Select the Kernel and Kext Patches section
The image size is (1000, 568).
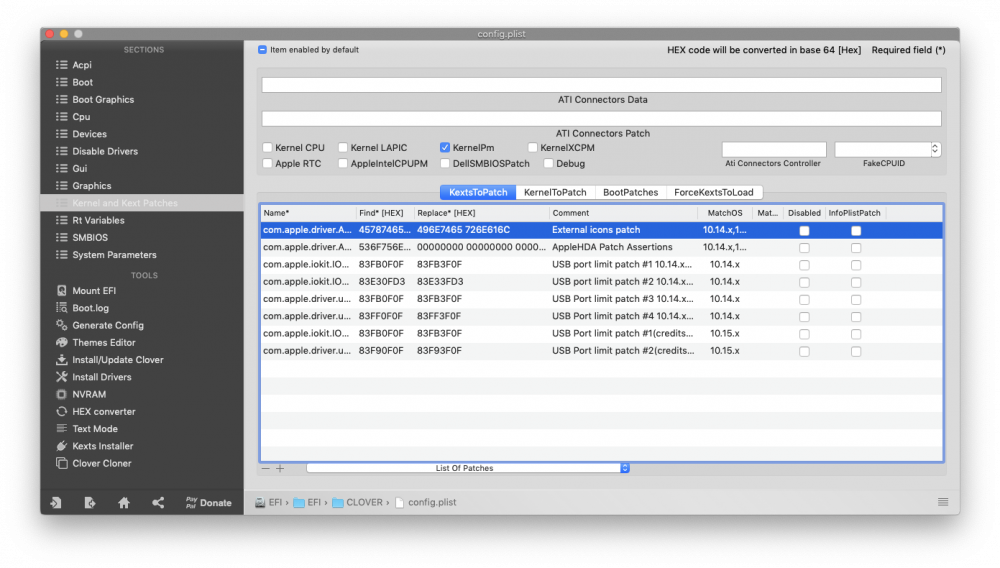tap(142, 203)
